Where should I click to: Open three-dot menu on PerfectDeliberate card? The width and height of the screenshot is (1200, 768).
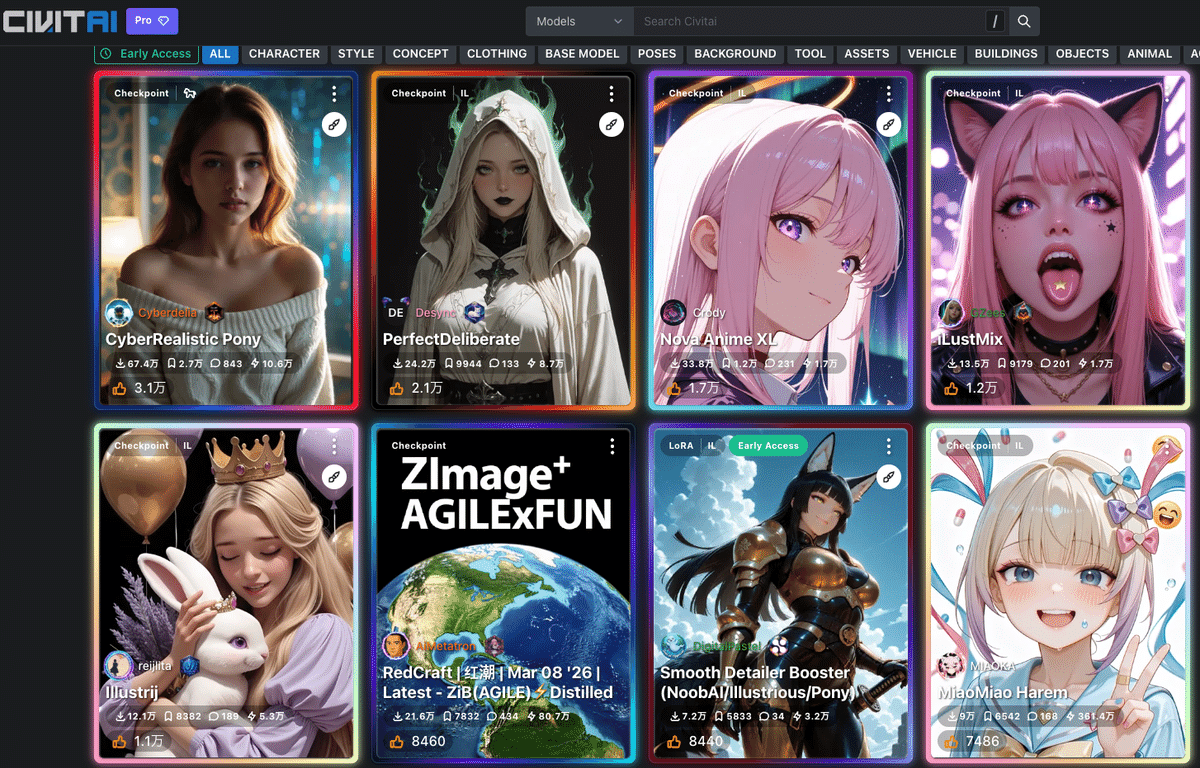(611, 93)
